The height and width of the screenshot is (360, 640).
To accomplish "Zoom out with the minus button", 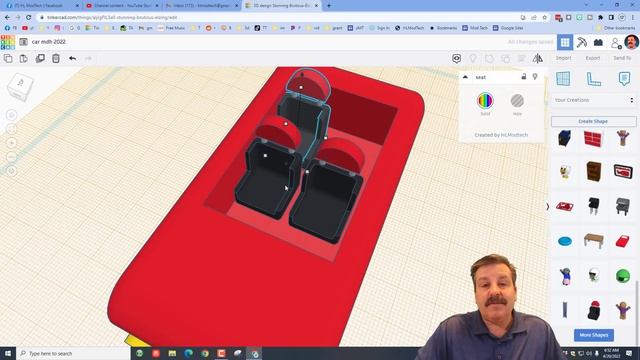I will [x=12, y=157].
